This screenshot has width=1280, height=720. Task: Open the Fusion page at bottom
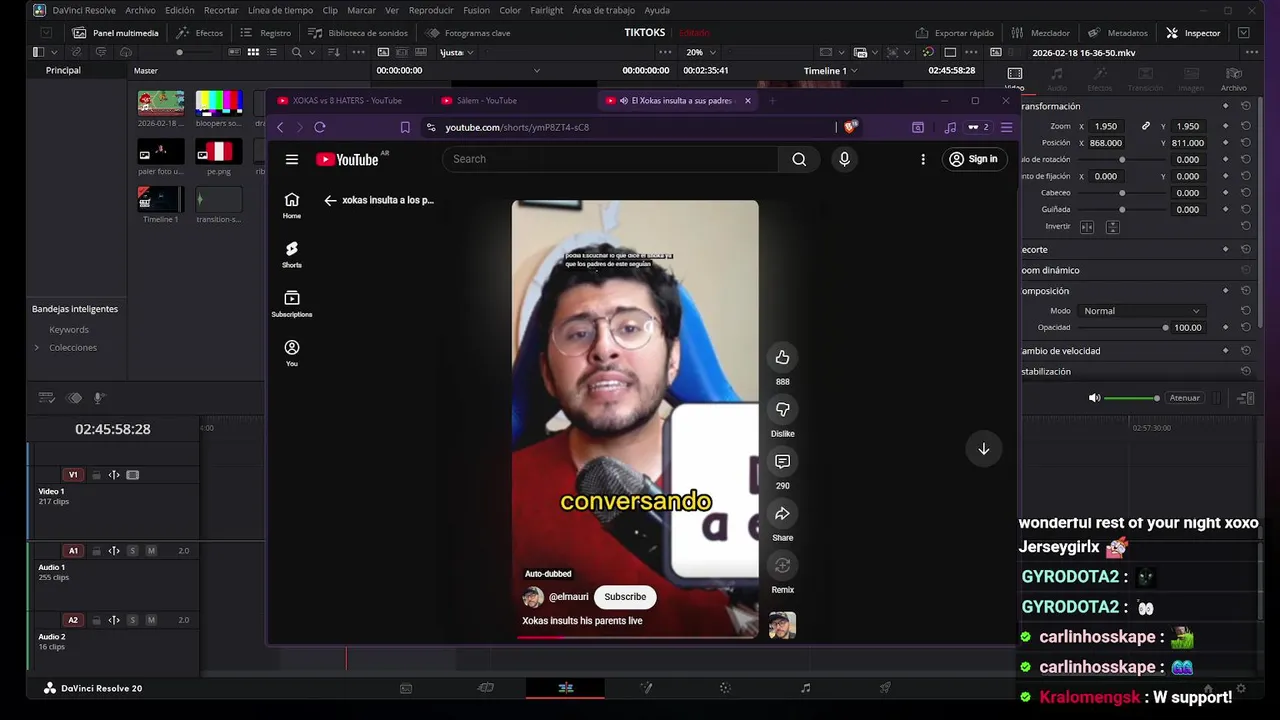646,688
